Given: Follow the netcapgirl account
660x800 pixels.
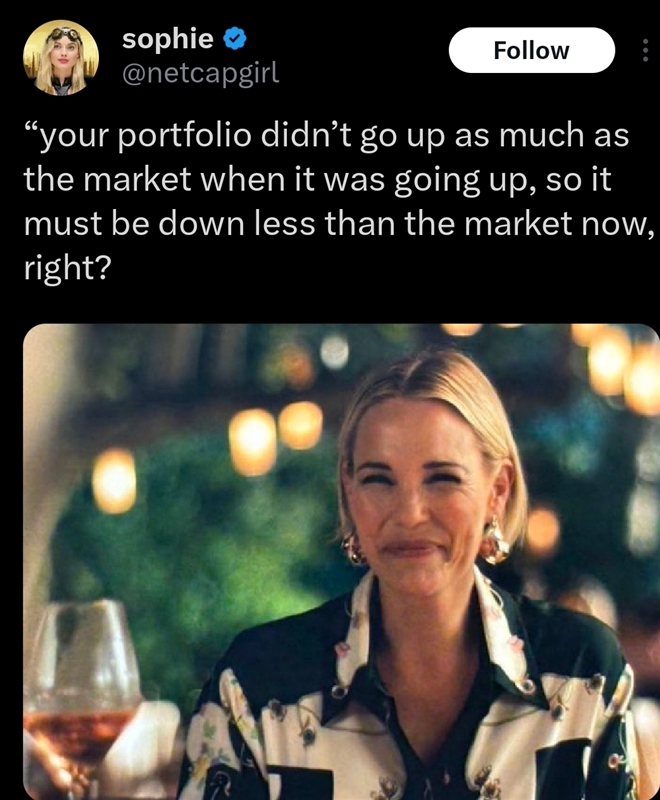Looking at the screenshot, I should click(531, 50).
